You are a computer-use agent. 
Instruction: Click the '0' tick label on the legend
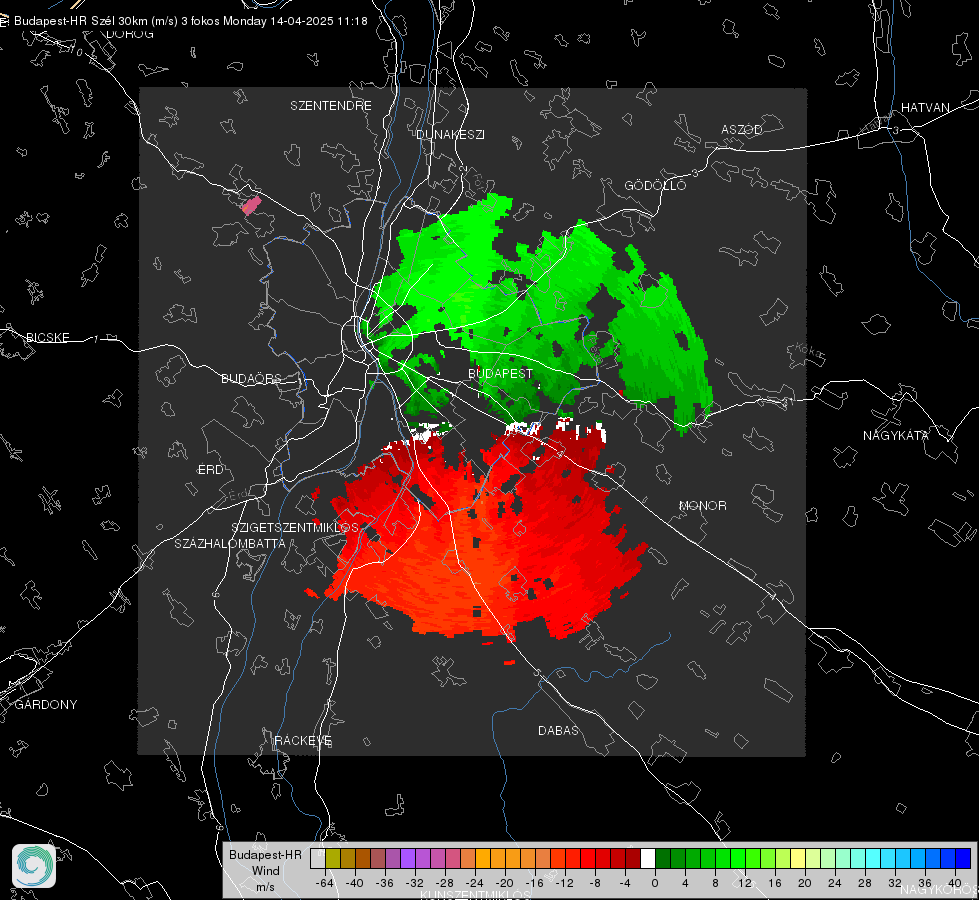coord(655,883)
